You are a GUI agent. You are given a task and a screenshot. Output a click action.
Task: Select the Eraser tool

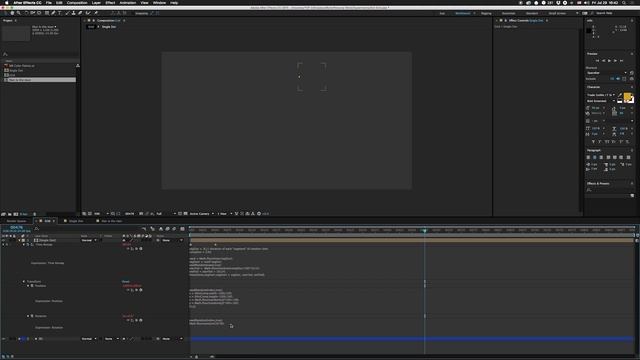click(80, 13)
